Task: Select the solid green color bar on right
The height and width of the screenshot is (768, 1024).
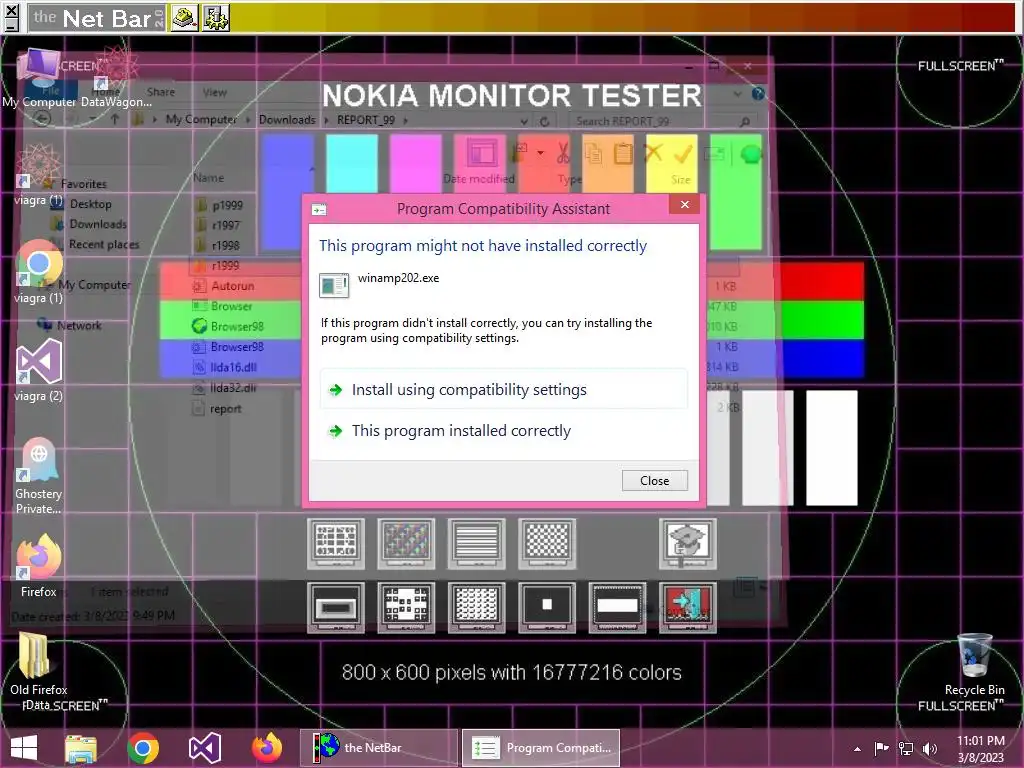Action: (823, 319)
